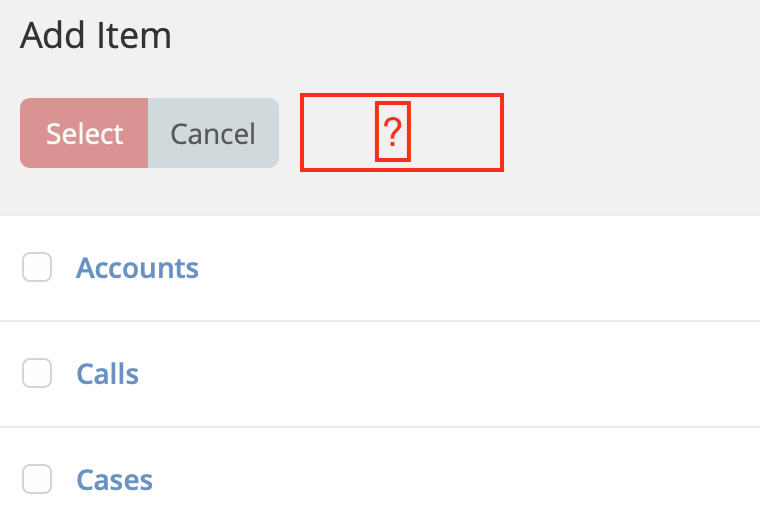The image size is (760, 520).
Task: Enable the Cases checkbox
Action: (37, 480)
